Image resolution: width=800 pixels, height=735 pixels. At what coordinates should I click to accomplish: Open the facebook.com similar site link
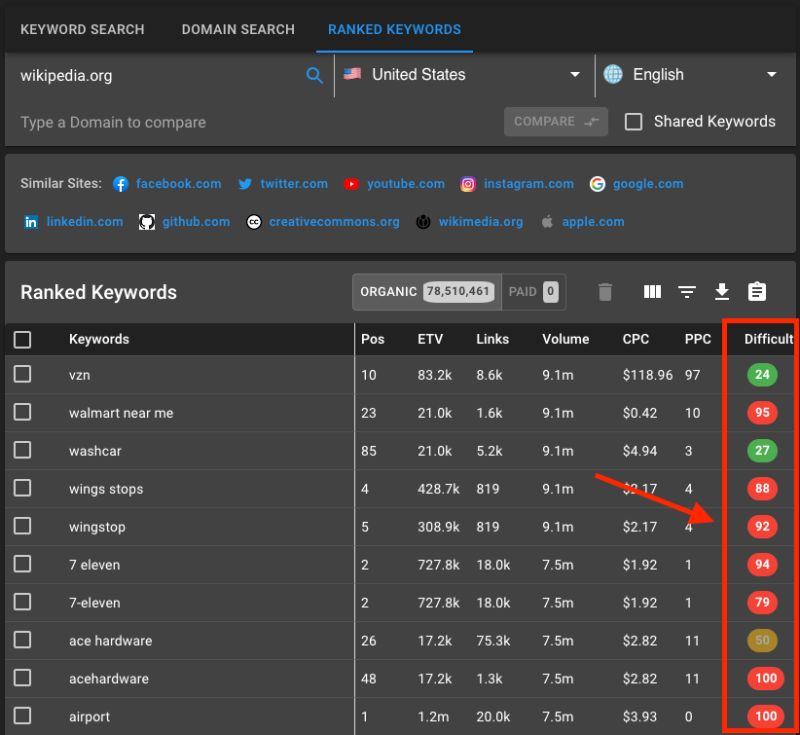pos(179,184)
